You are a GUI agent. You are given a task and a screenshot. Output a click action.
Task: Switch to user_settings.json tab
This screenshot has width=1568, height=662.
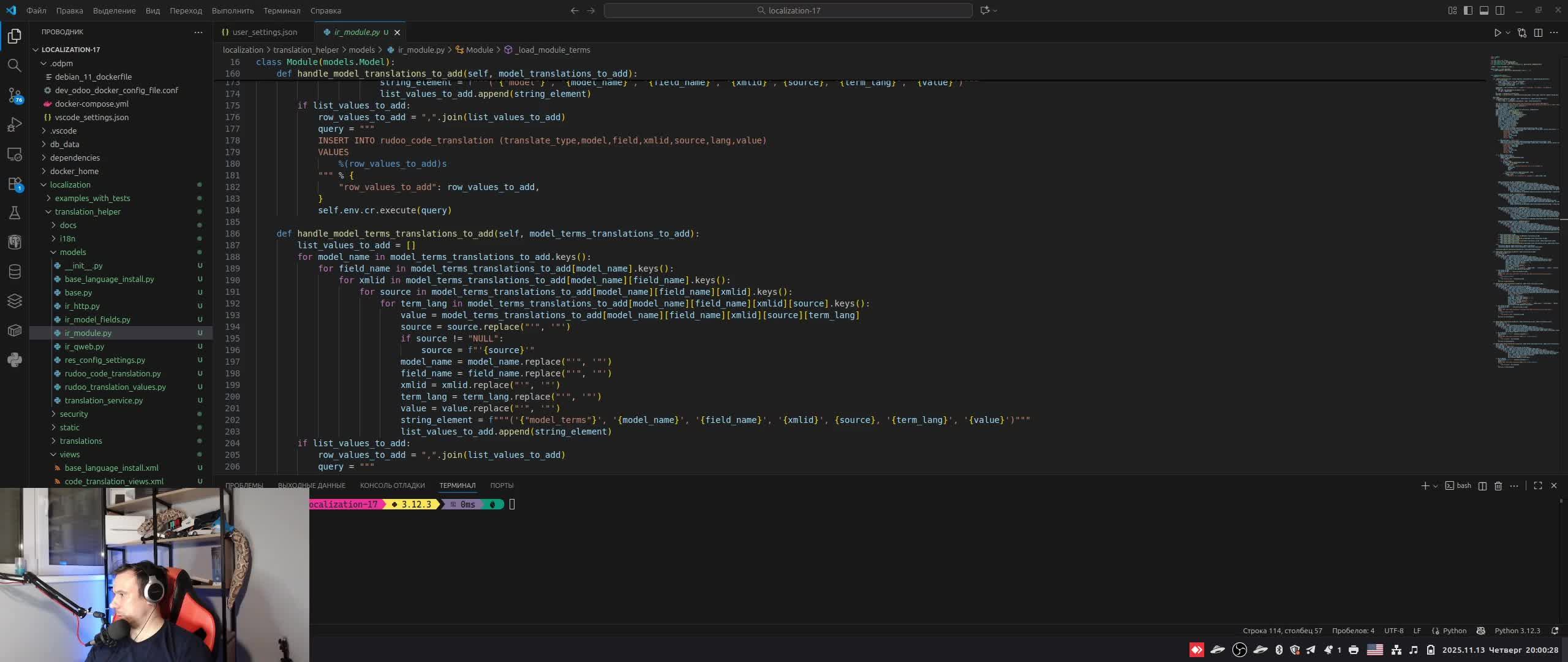(264, 32)
